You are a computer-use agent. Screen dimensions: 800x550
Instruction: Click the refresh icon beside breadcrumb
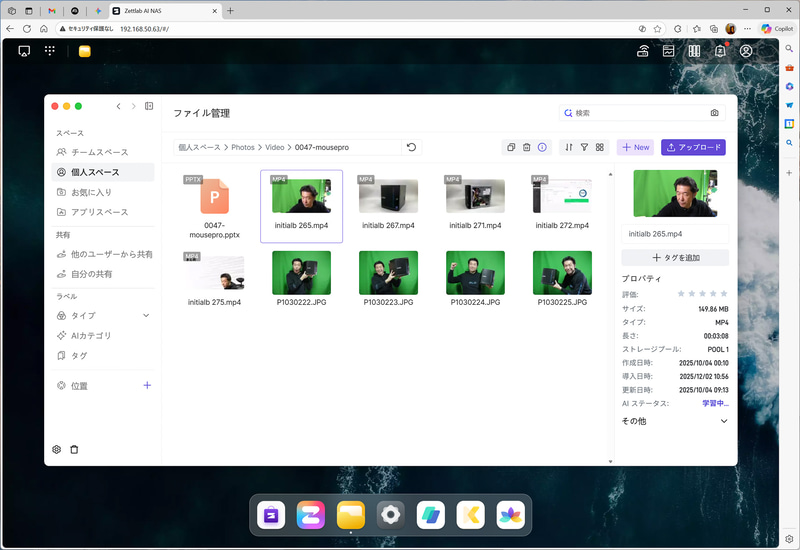coord(411,147)
